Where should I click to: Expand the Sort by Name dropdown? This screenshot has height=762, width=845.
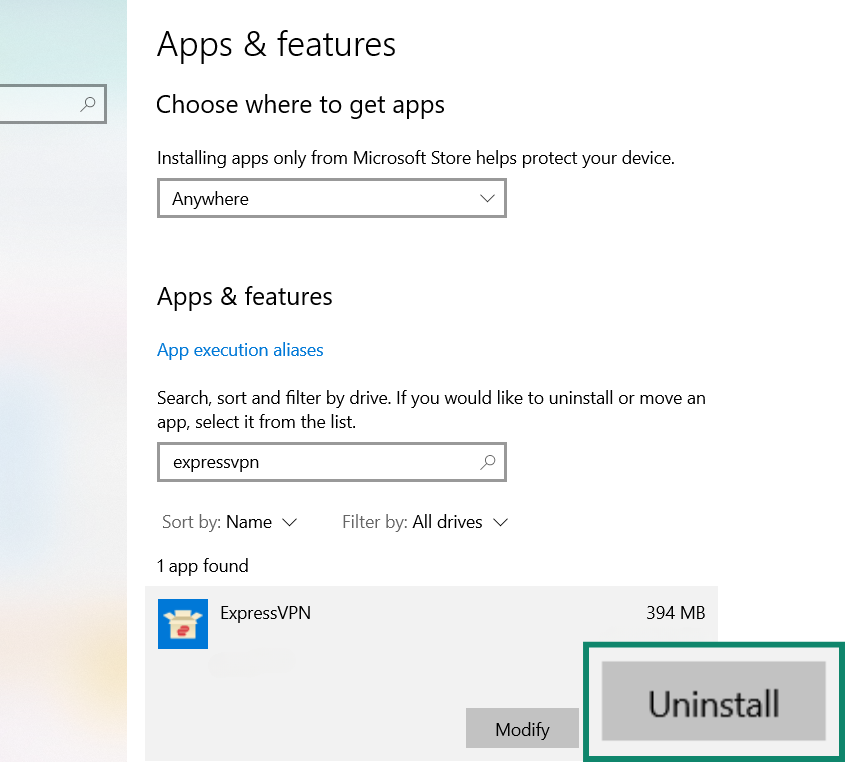point(230,522)
